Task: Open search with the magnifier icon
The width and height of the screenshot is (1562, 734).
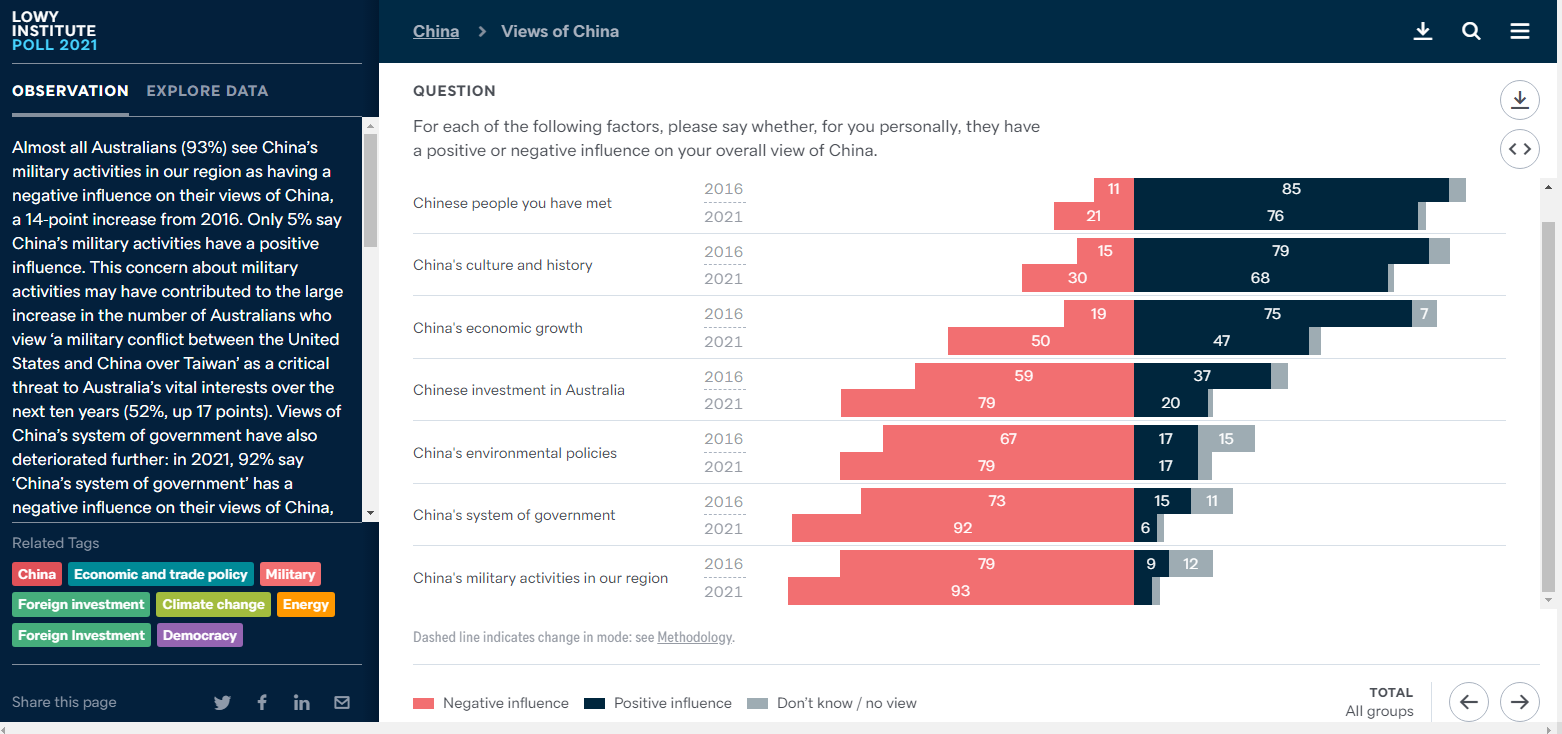Action: pyautogui.click(x=1471, y=31)
